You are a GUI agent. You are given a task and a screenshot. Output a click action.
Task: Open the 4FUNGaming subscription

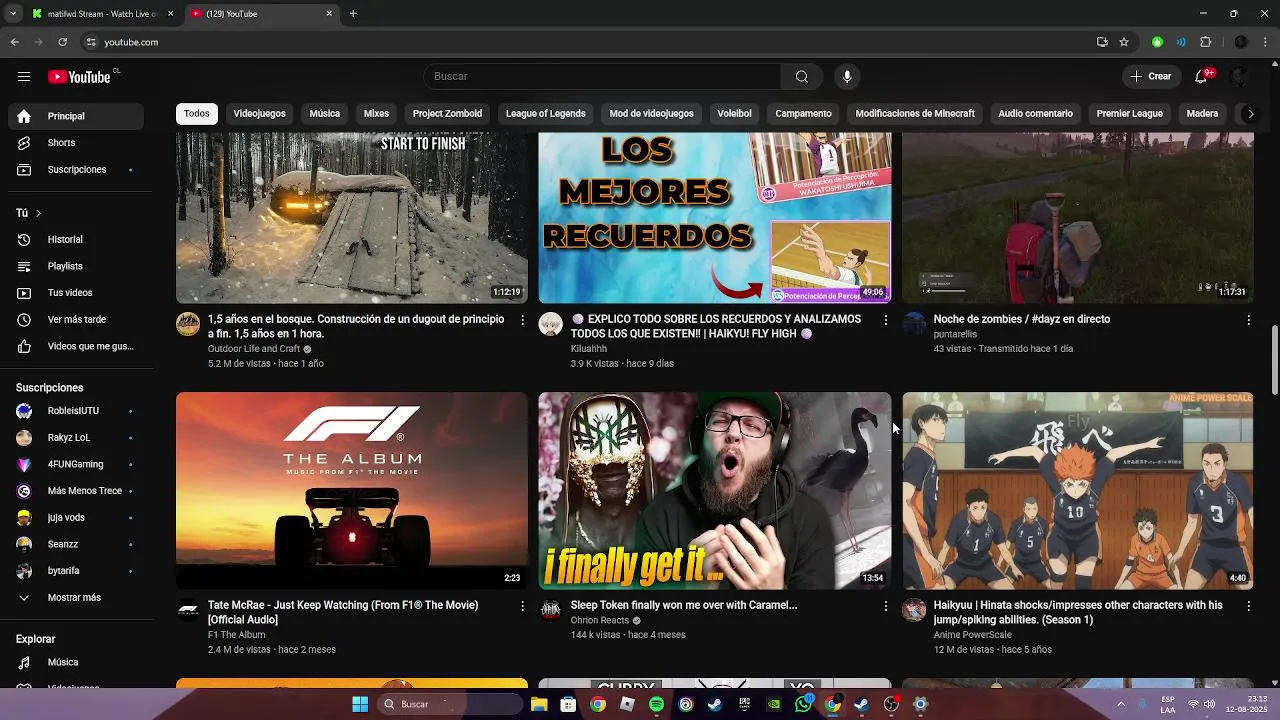click(x=76, y=465)
